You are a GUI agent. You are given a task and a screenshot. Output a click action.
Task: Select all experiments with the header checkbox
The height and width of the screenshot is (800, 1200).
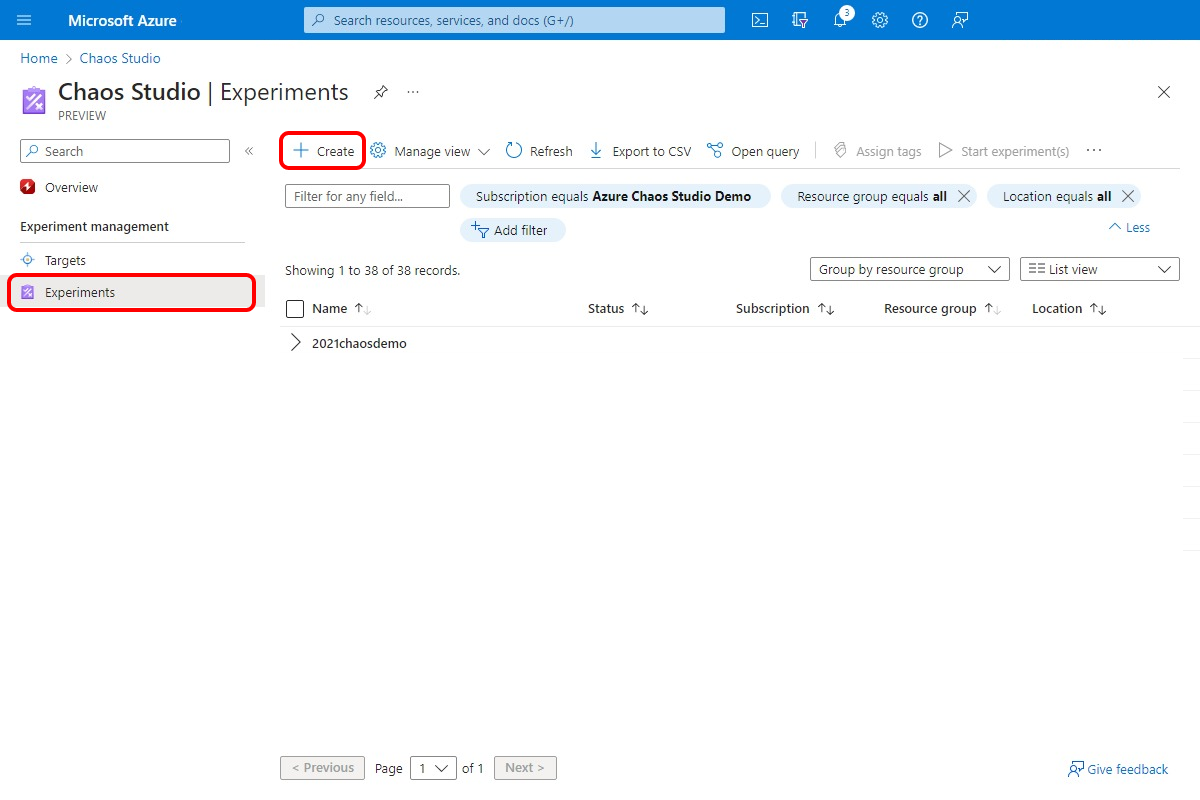[x=295, y=308]
